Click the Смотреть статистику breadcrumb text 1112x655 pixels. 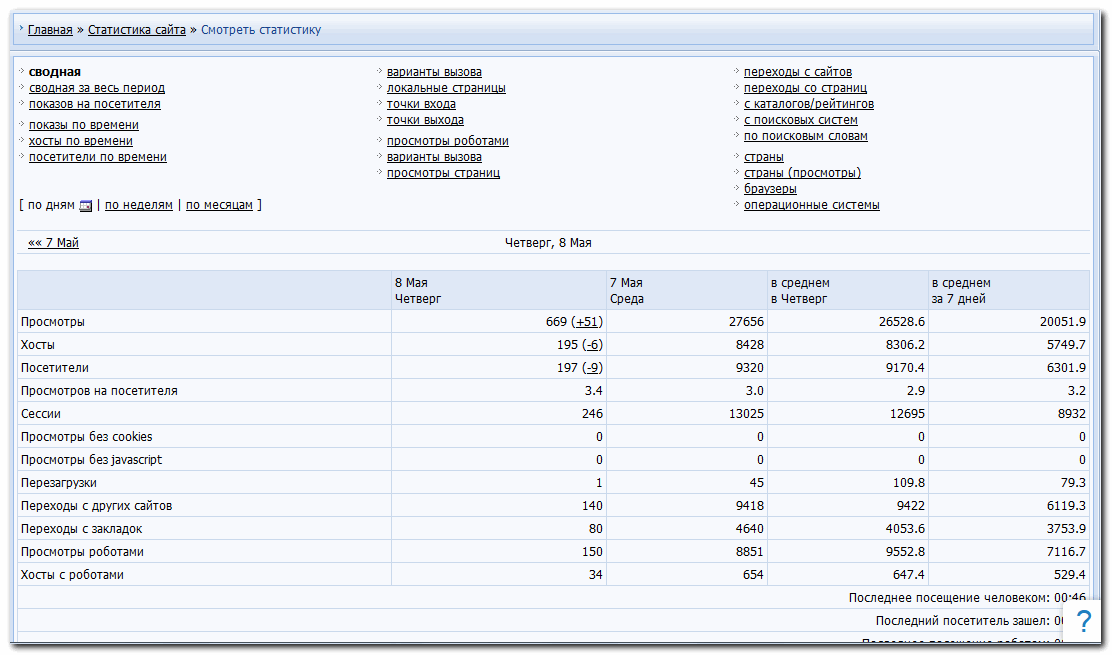coord(261,30)
